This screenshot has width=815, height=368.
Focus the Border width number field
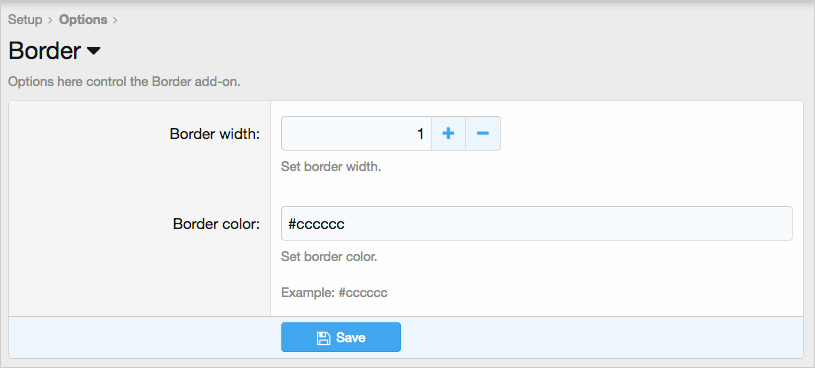tap(357, 134)
